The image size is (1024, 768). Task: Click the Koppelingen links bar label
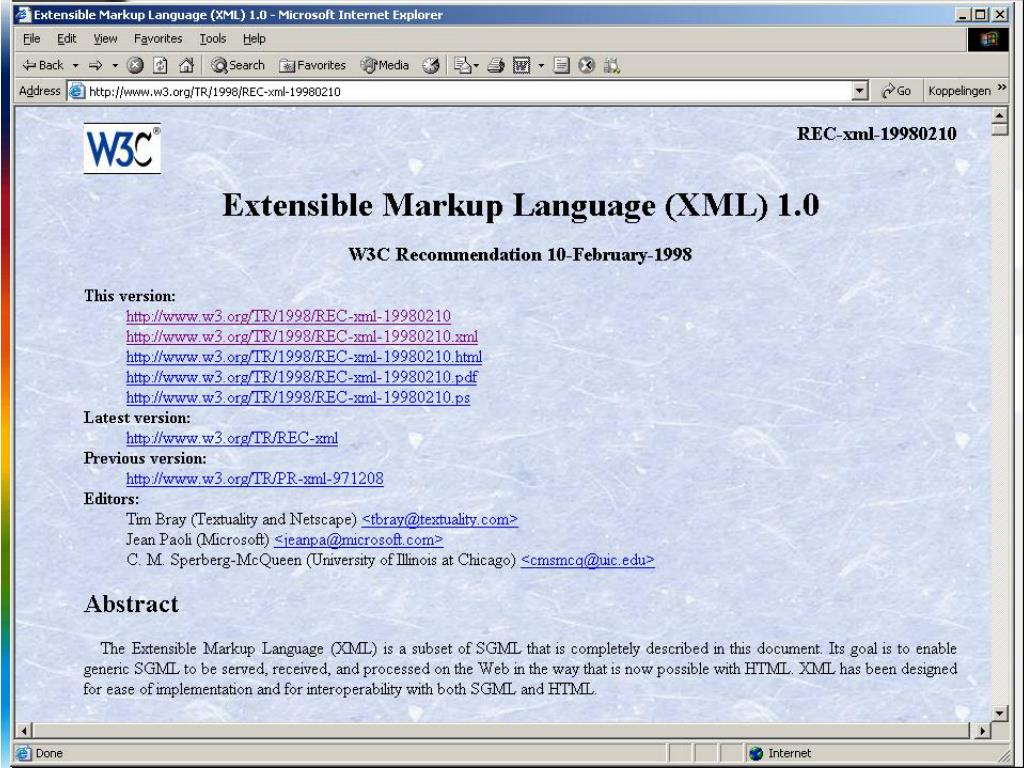coord(959,91)
